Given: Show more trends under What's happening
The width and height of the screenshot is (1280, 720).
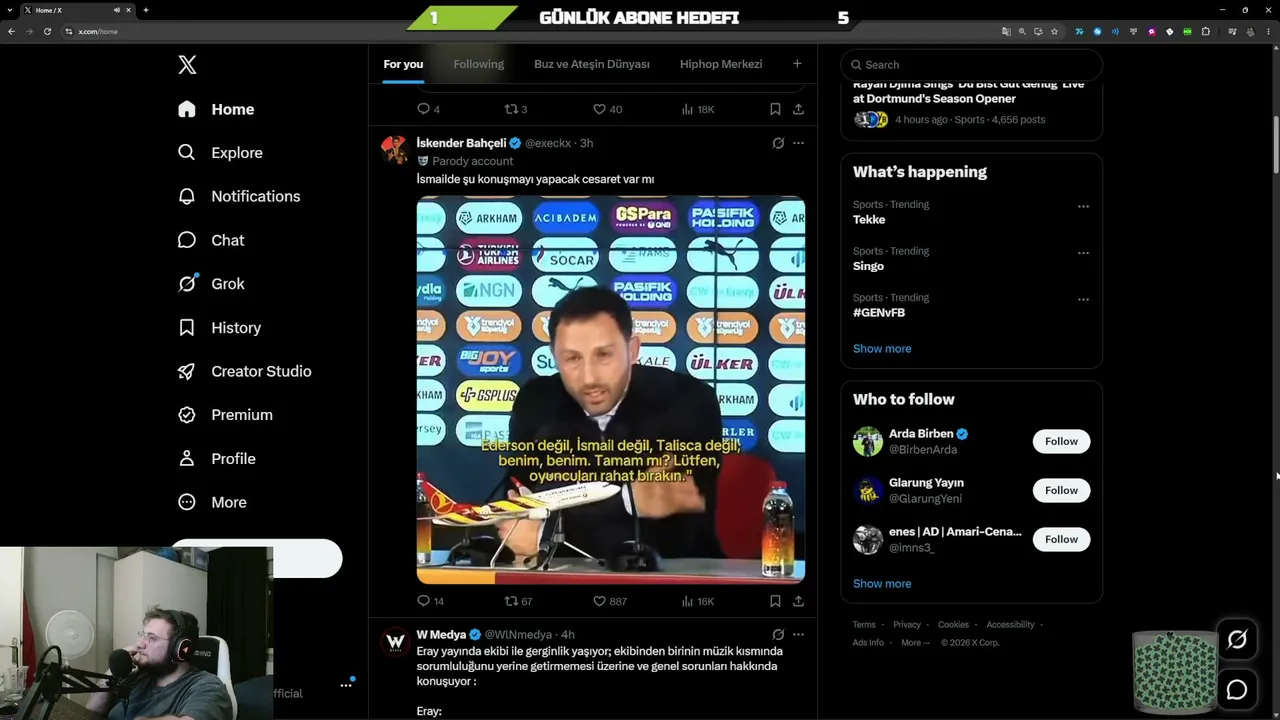Looking at the screenshot, I should pos(882,349).
